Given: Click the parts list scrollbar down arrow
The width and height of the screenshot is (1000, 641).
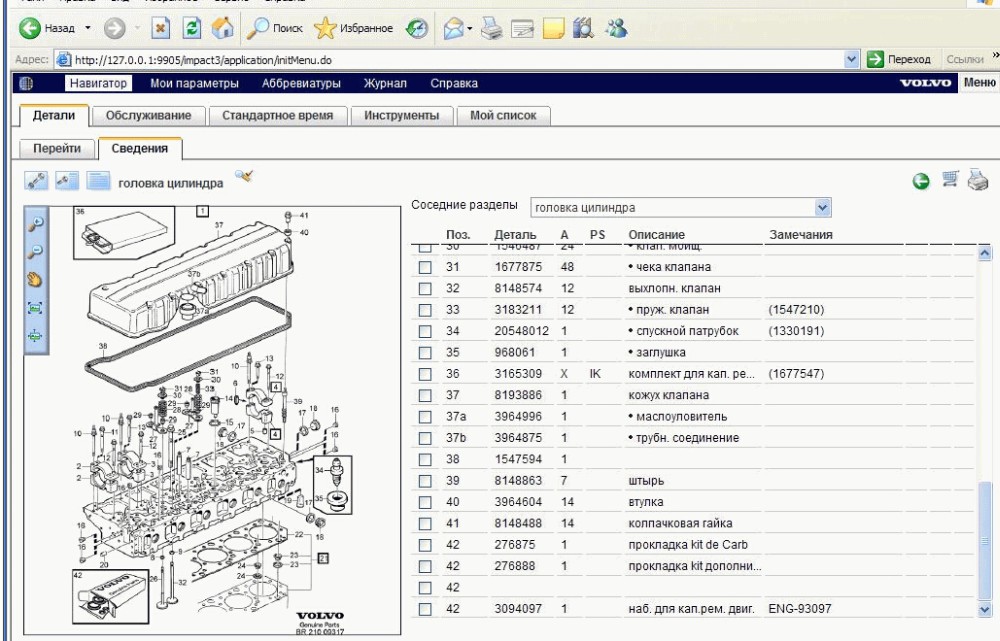Looking at the screenshot, I should point(985,610).
